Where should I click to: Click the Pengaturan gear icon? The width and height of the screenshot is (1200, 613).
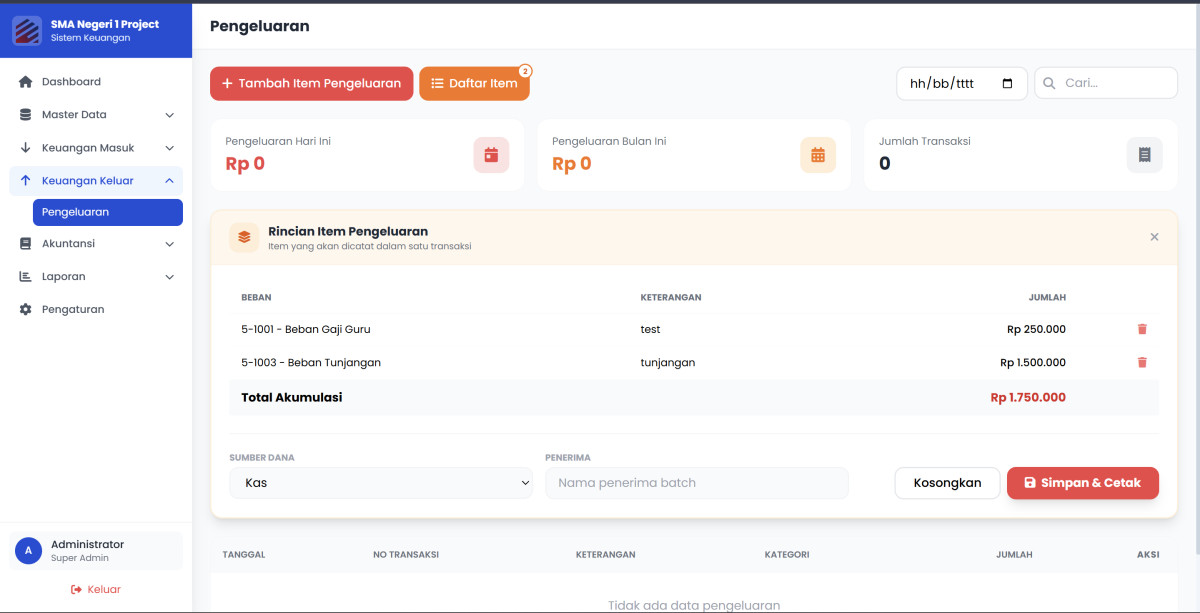pyautogui.click(x=26, y=310)
